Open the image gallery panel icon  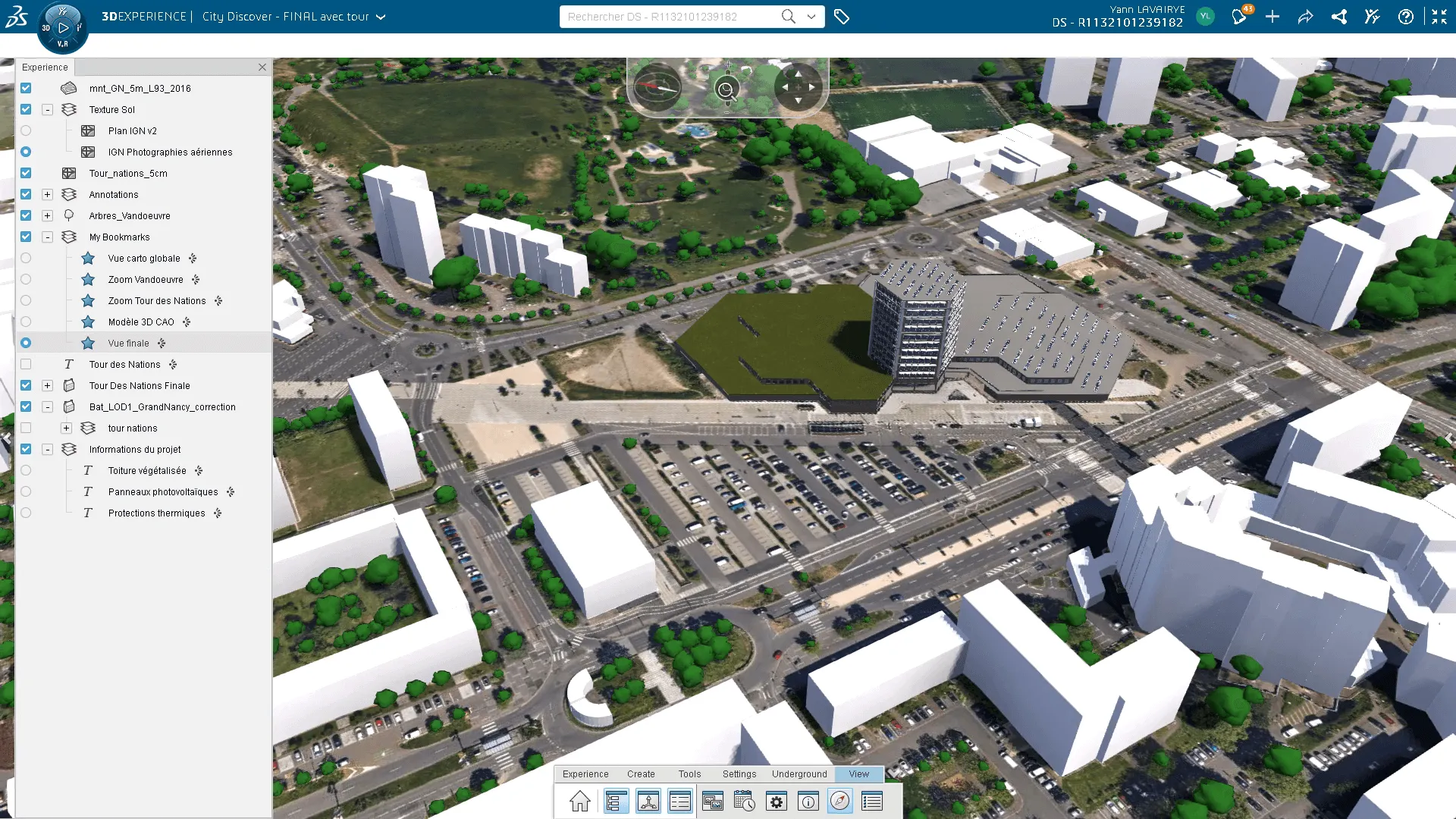712,802
